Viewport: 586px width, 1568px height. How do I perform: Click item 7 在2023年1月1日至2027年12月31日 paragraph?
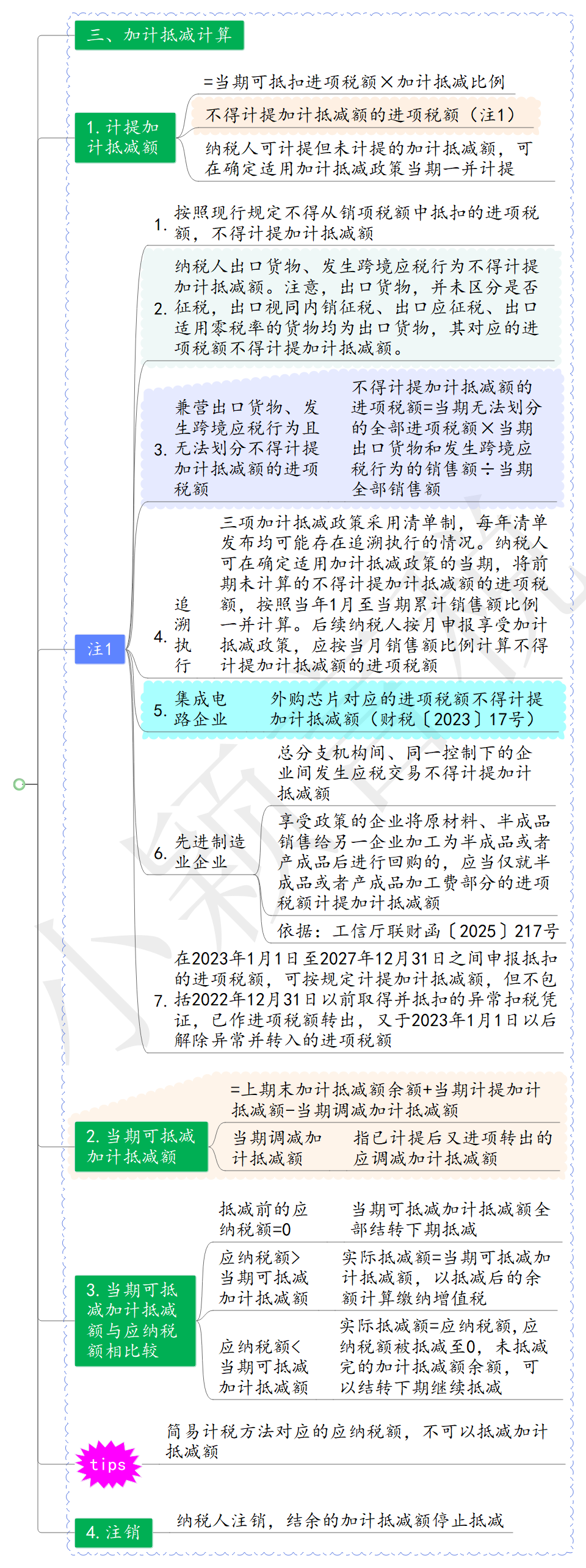366,999
